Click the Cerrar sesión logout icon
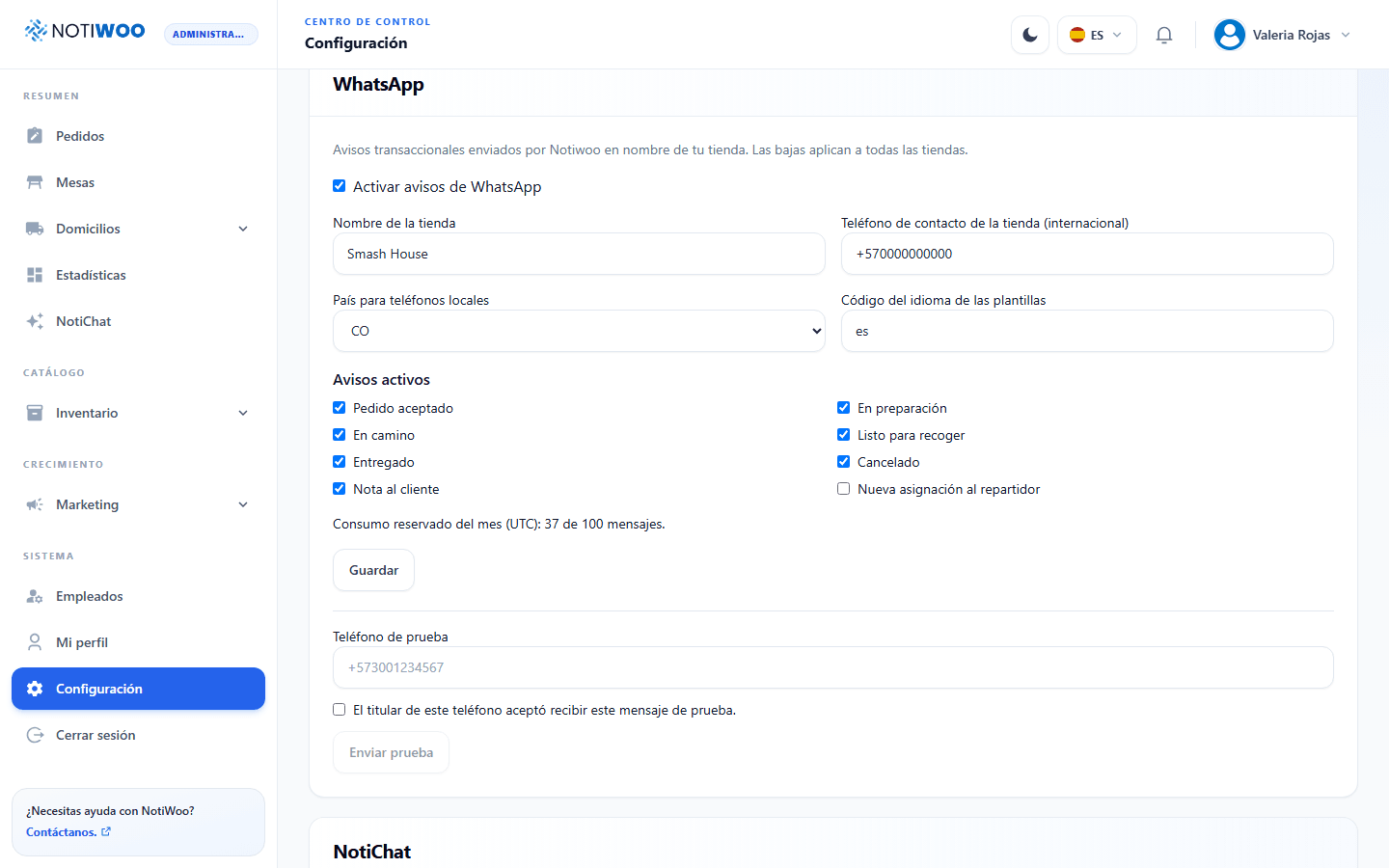The width and height of the screenshot is (1389, 868). (x=35, y=735)
